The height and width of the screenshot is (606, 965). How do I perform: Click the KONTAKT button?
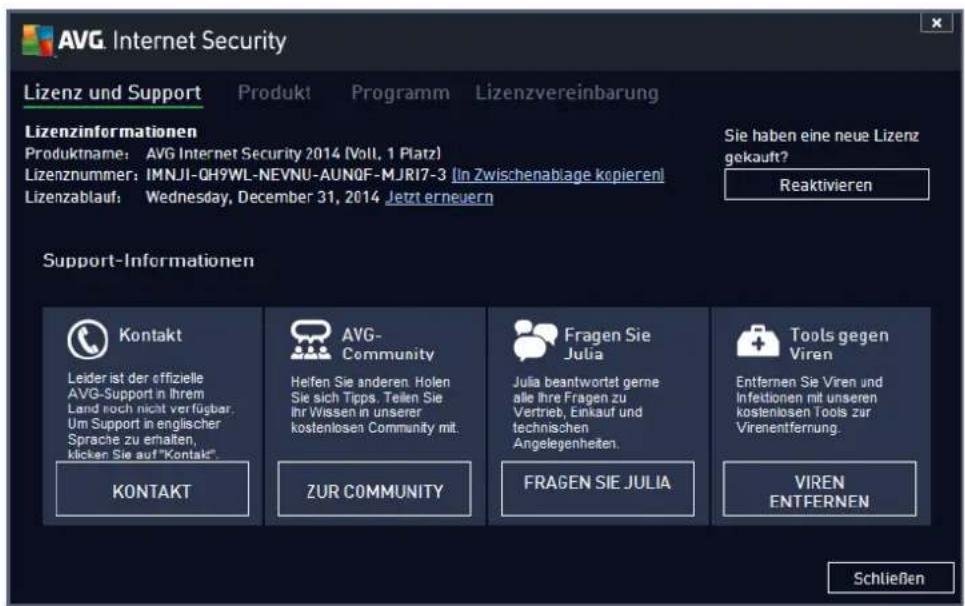pyautogui.click(x=152, y=489)
